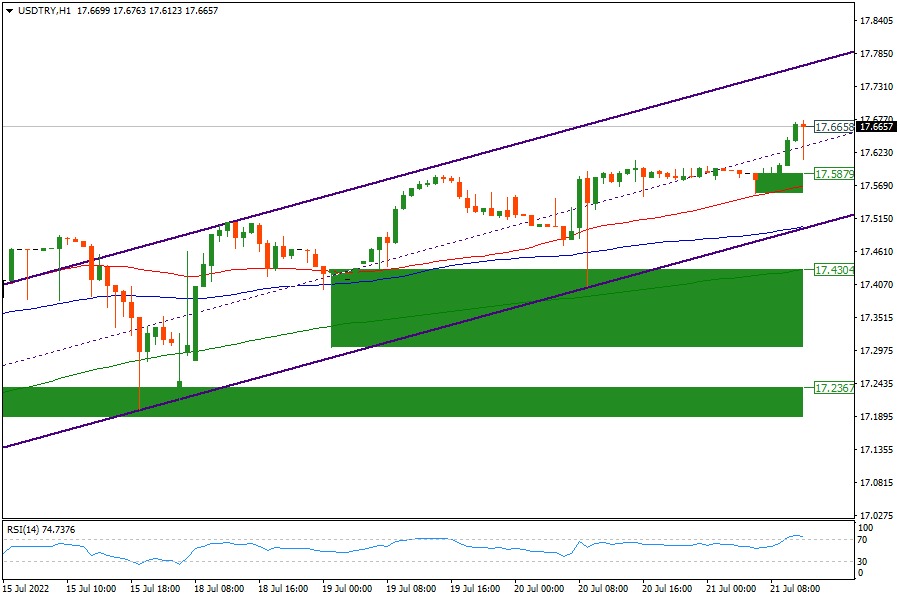Select the 17.2367 price level label
The image size is (900, 600).
tap(834, 387)
